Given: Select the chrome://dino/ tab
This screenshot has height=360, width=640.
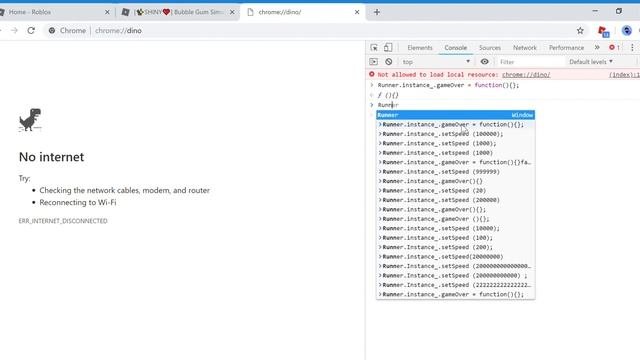Looking at the screenshot, I should (x=302, y=12).
